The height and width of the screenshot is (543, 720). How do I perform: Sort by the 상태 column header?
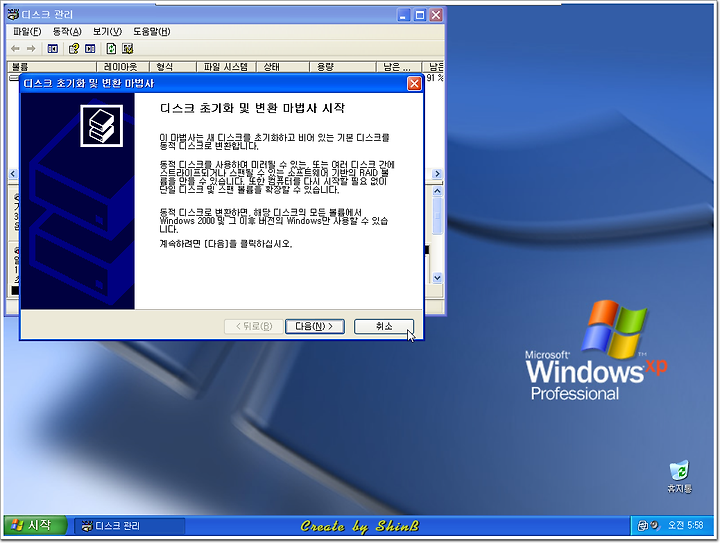282,67
